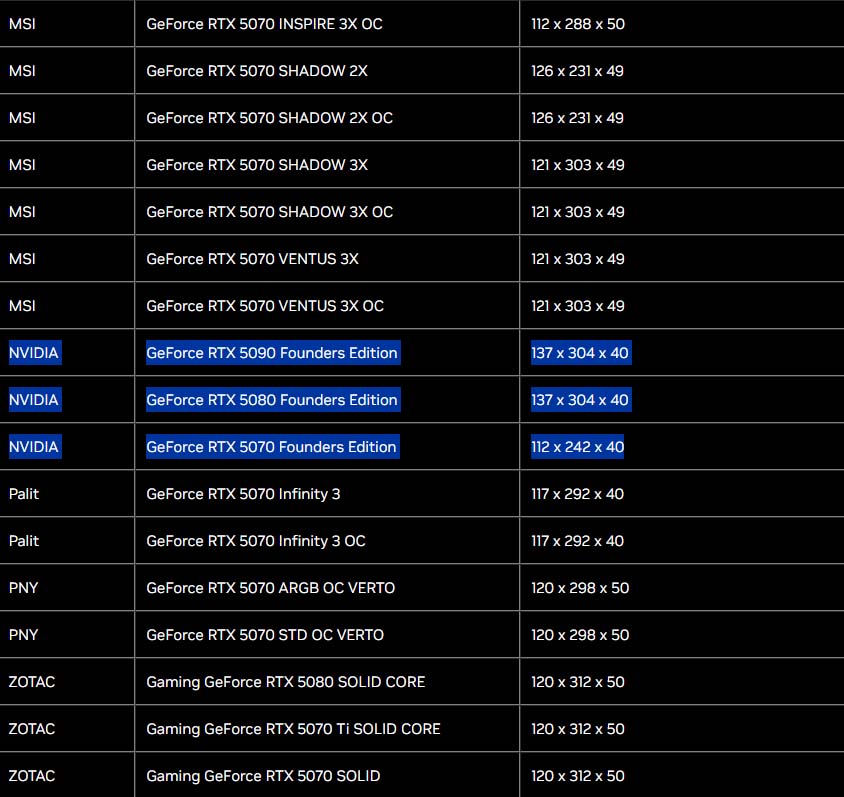Click highlighted 'GeForce RTX 5090 Founders Edition'

(273, 352)
